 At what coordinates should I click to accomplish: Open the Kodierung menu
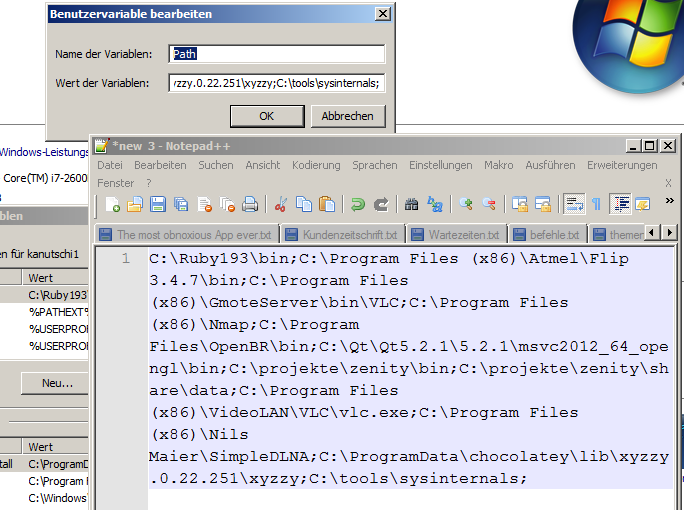pyautogui.click(x=316, y=165)
